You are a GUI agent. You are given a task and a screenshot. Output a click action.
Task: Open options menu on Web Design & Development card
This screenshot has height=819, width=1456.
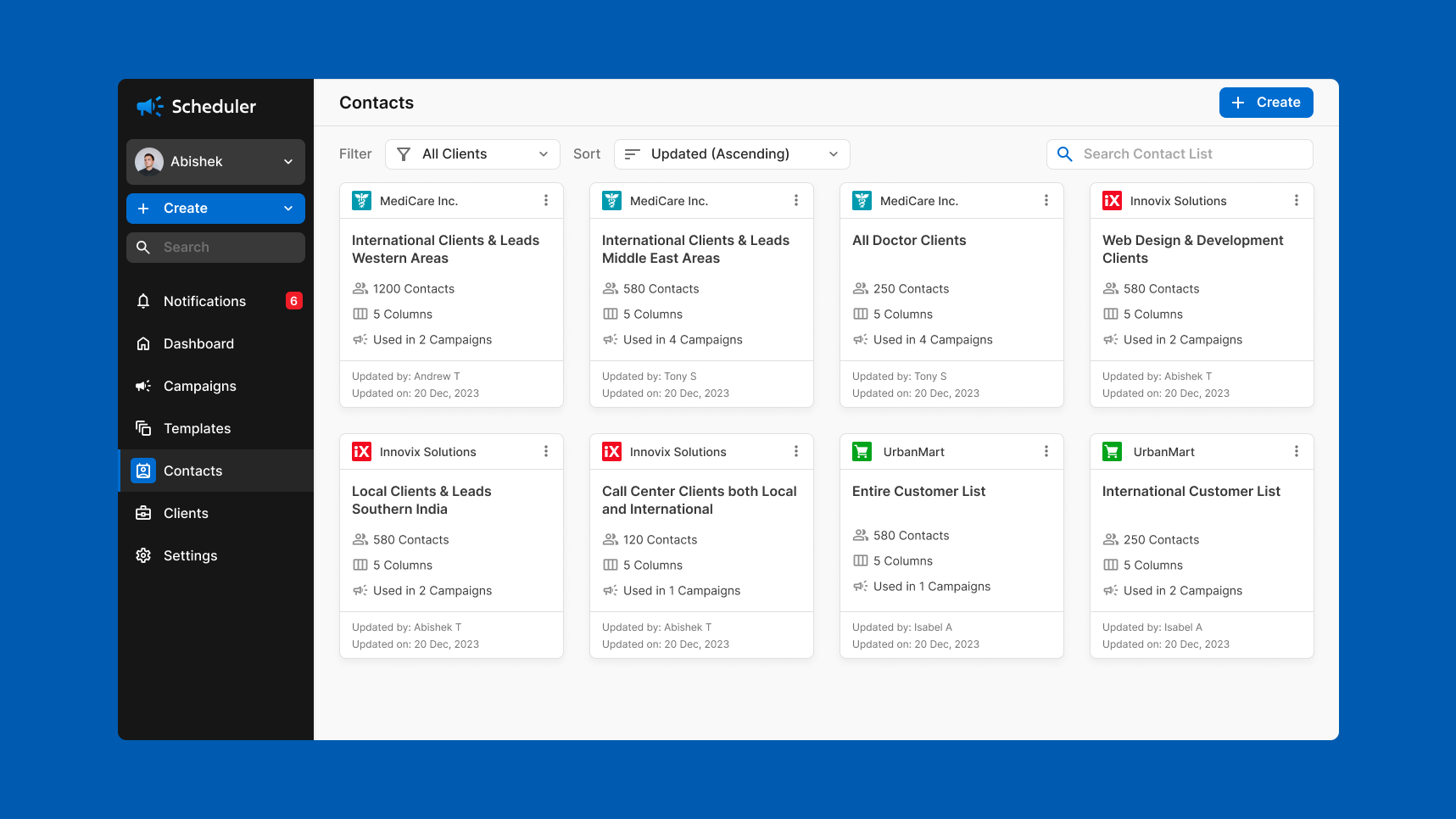tap(1297, 201)
